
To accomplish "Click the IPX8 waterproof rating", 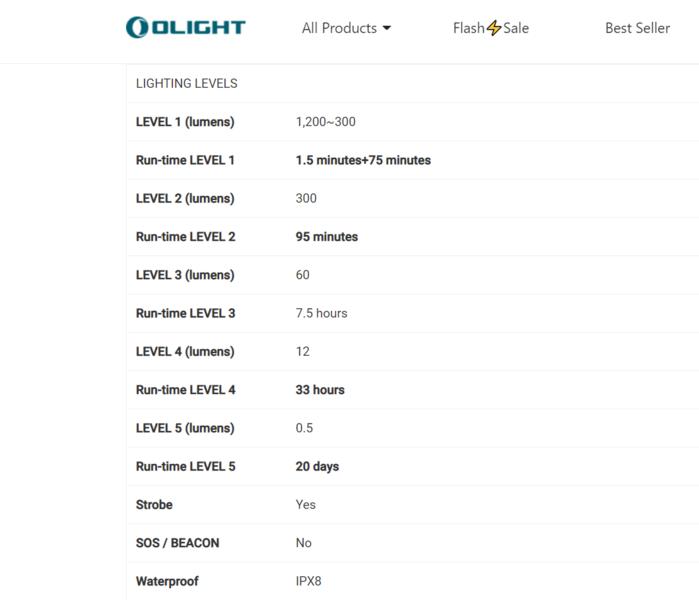I will pyautogui.click(x=308, y=581).
